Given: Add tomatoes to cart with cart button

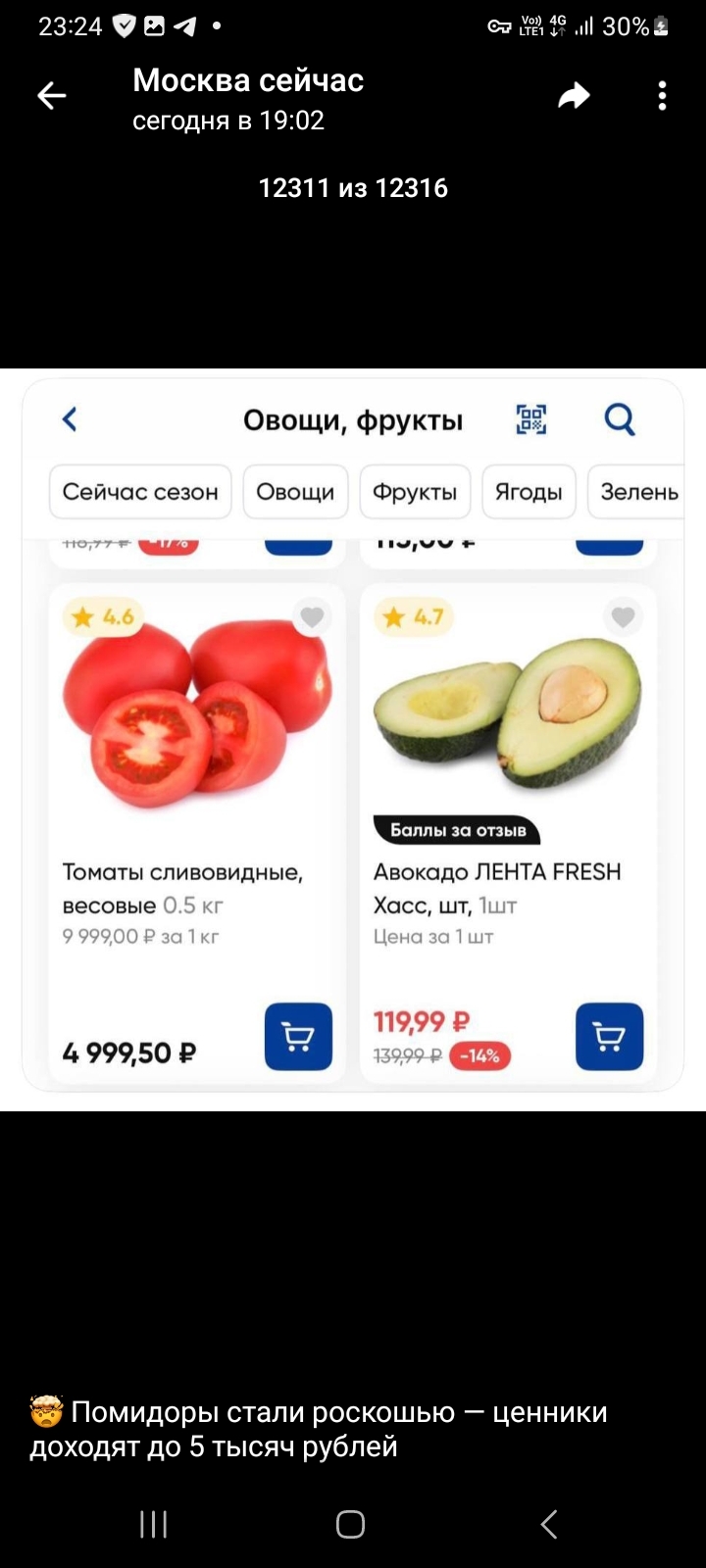Looking at the screenshot, I should coord(298,1036).
